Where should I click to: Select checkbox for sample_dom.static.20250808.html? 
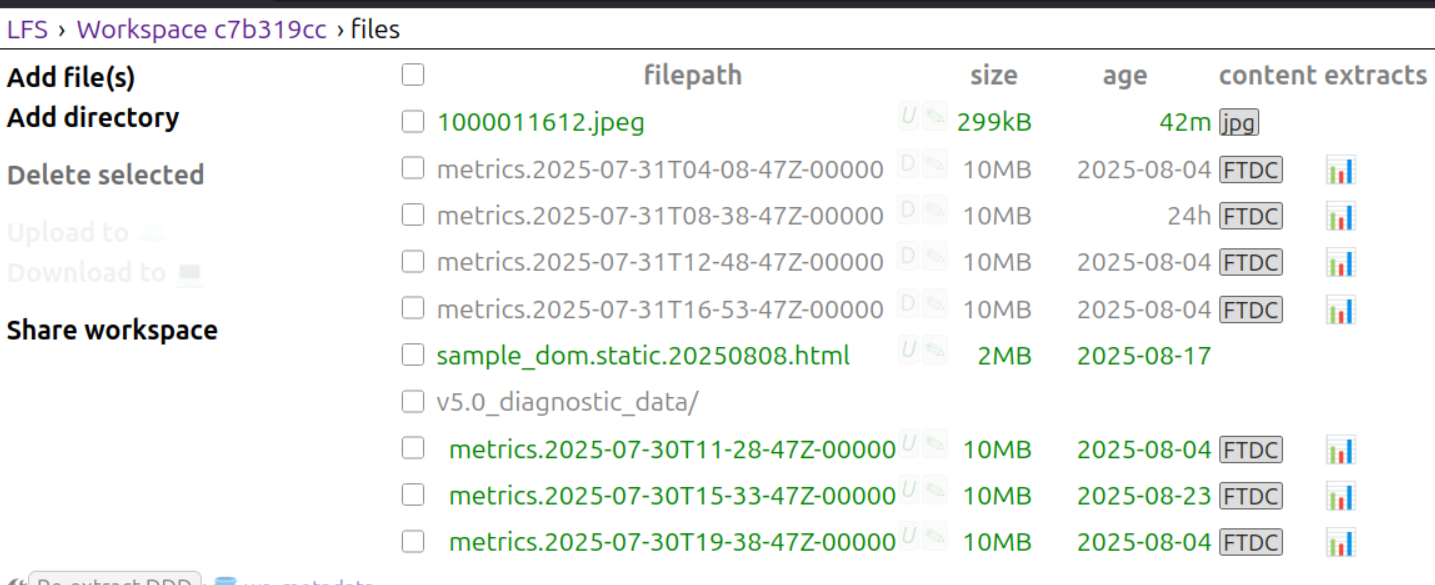click(412, 355)
